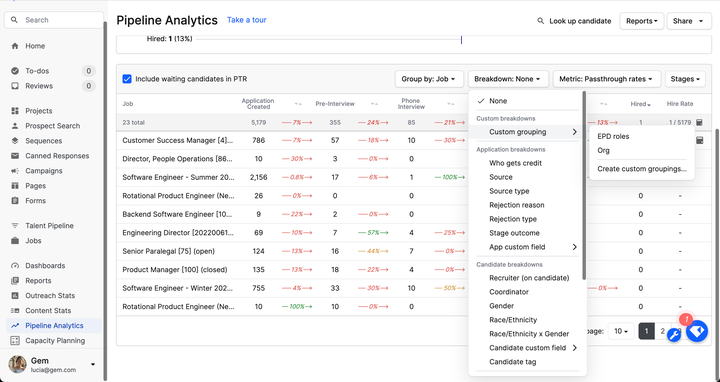
Task: Open the Reports dropdown in header
Action: pyautogui.click(x=642, y=21)
